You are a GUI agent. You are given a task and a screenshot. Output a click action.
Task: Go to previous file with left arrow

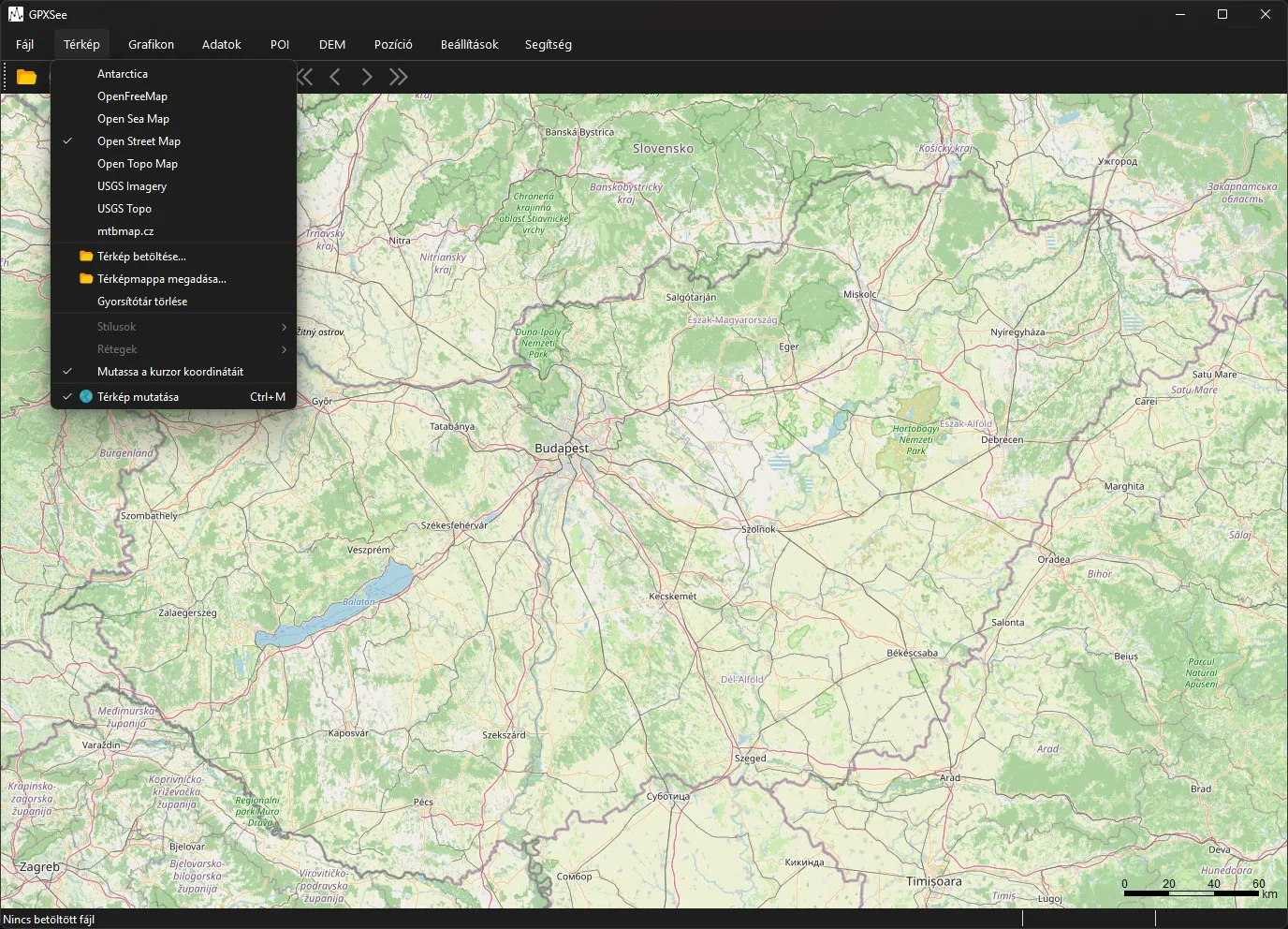(335, 77)
